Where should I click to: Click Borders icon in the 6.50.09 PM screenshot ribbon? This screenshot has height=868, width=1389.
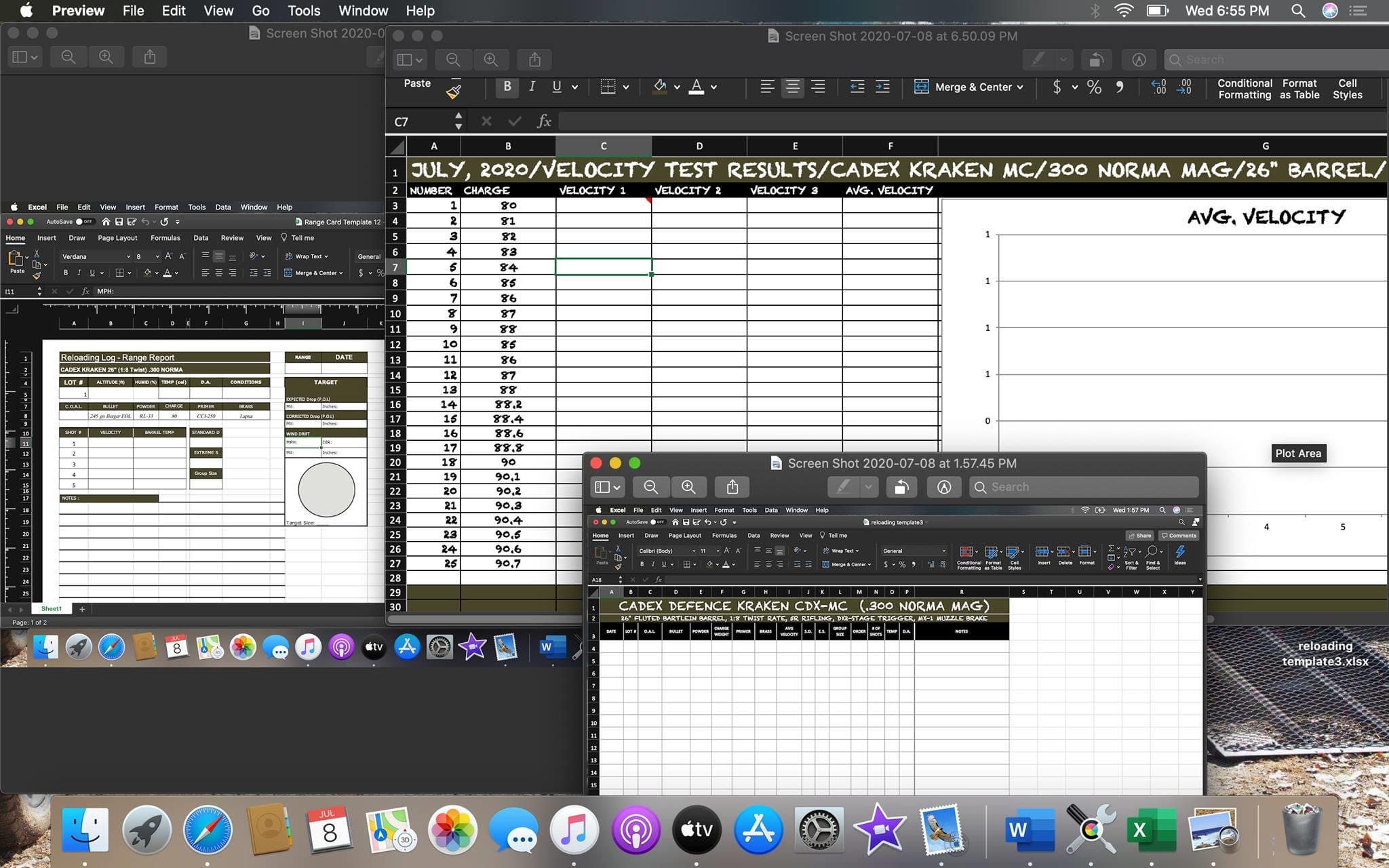tap(608, 87)
